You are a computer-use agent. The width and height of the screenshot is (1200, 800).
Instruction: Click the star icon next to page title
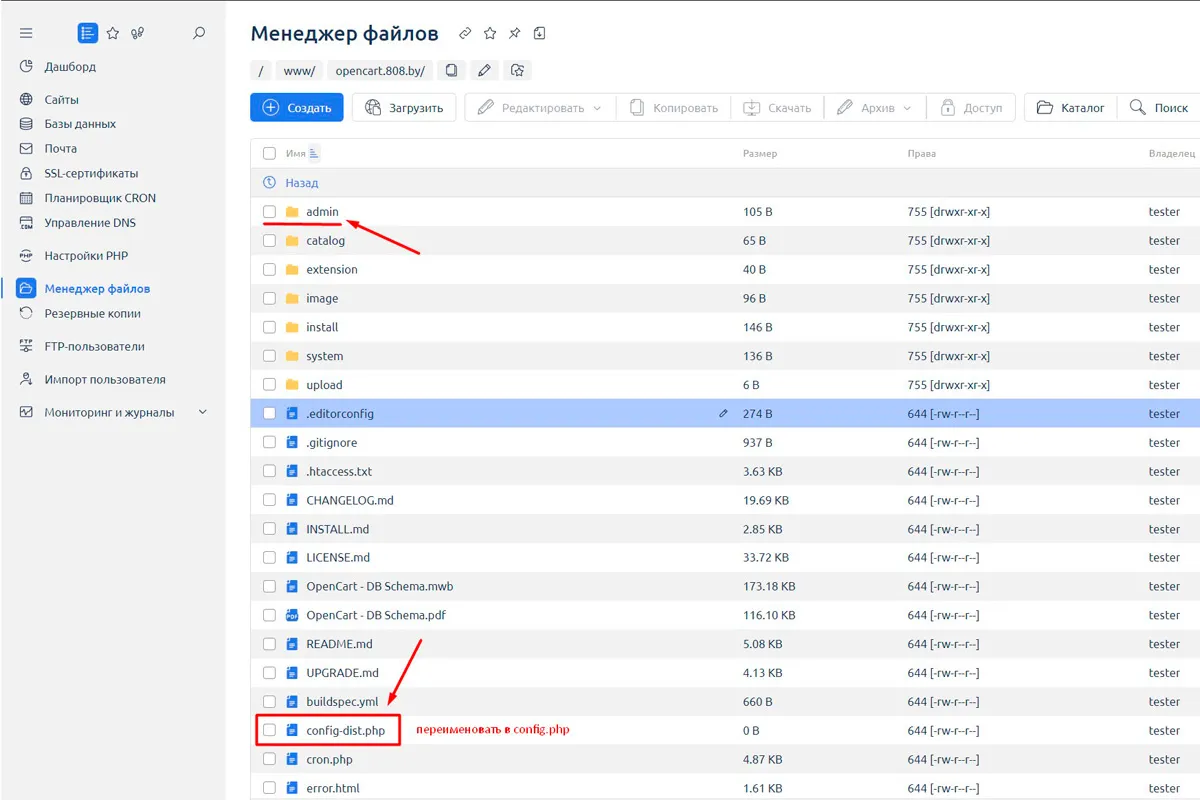490,34
